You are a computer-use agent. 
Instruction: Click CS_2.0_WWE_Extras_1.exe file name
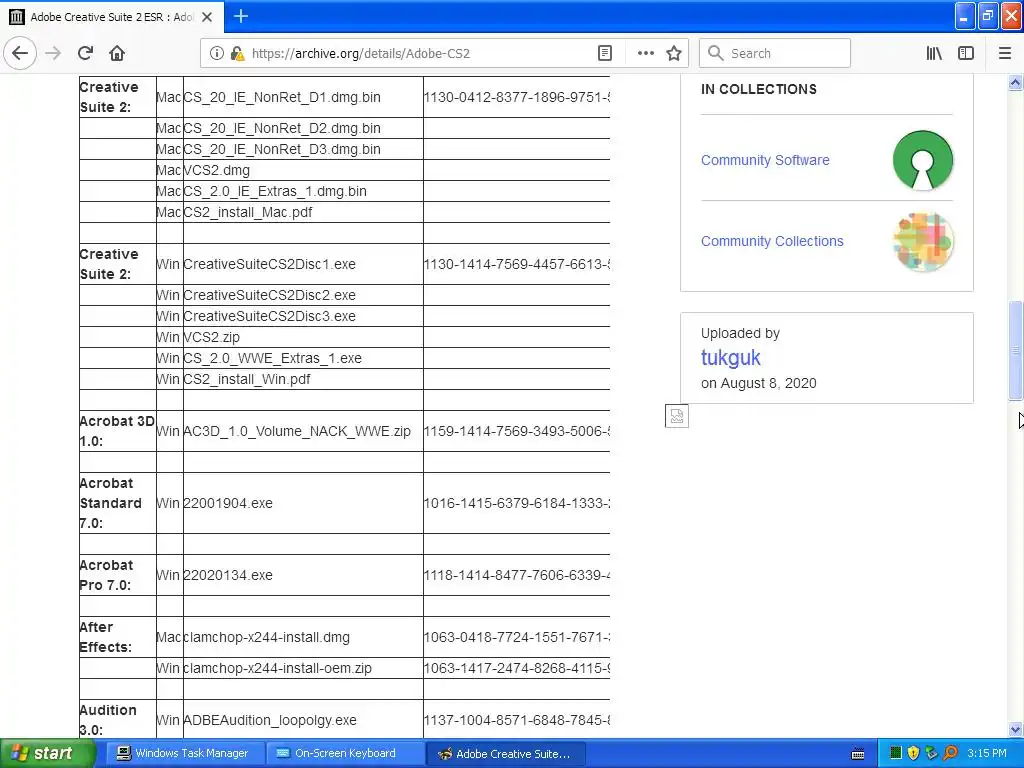tap(272, 358)
